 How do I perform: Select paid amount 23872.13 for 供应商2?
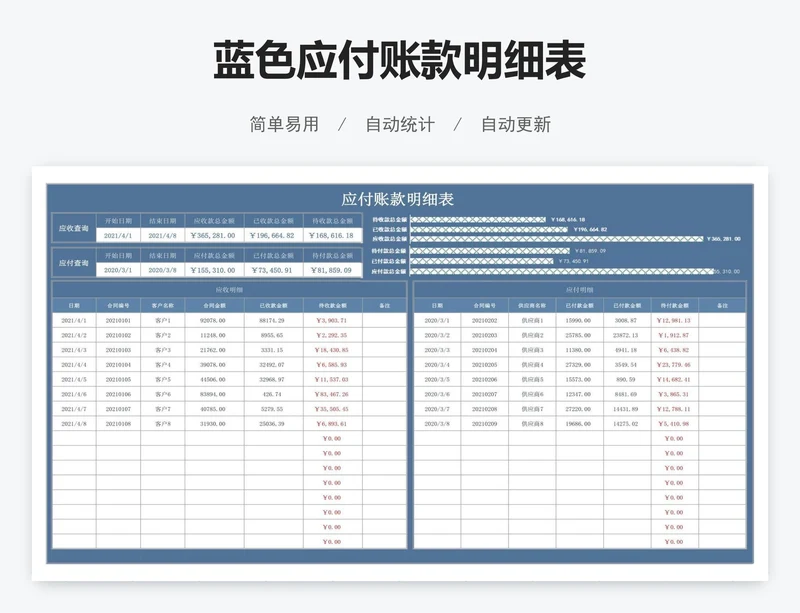tap(627, 335)
